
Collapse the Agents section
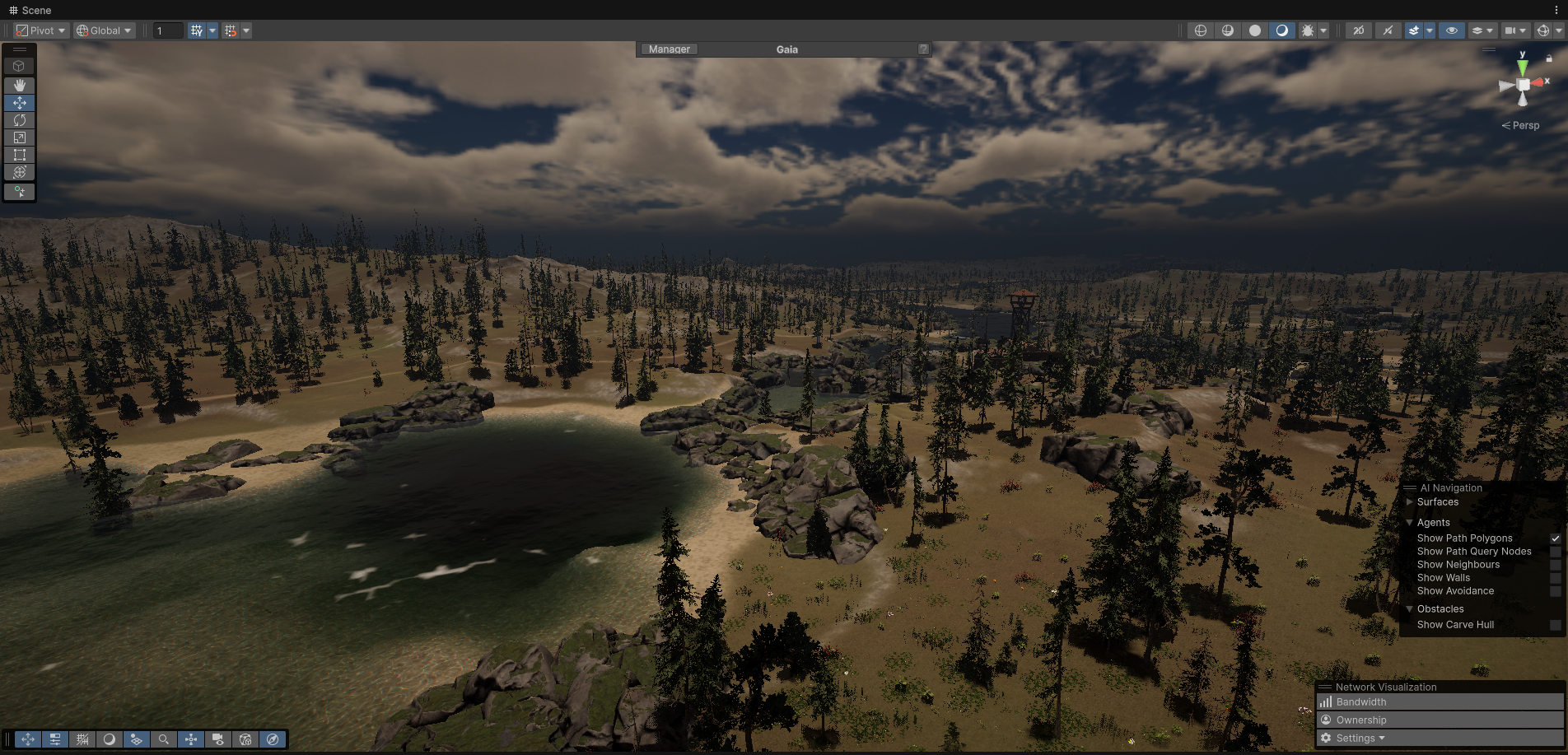1410,523
